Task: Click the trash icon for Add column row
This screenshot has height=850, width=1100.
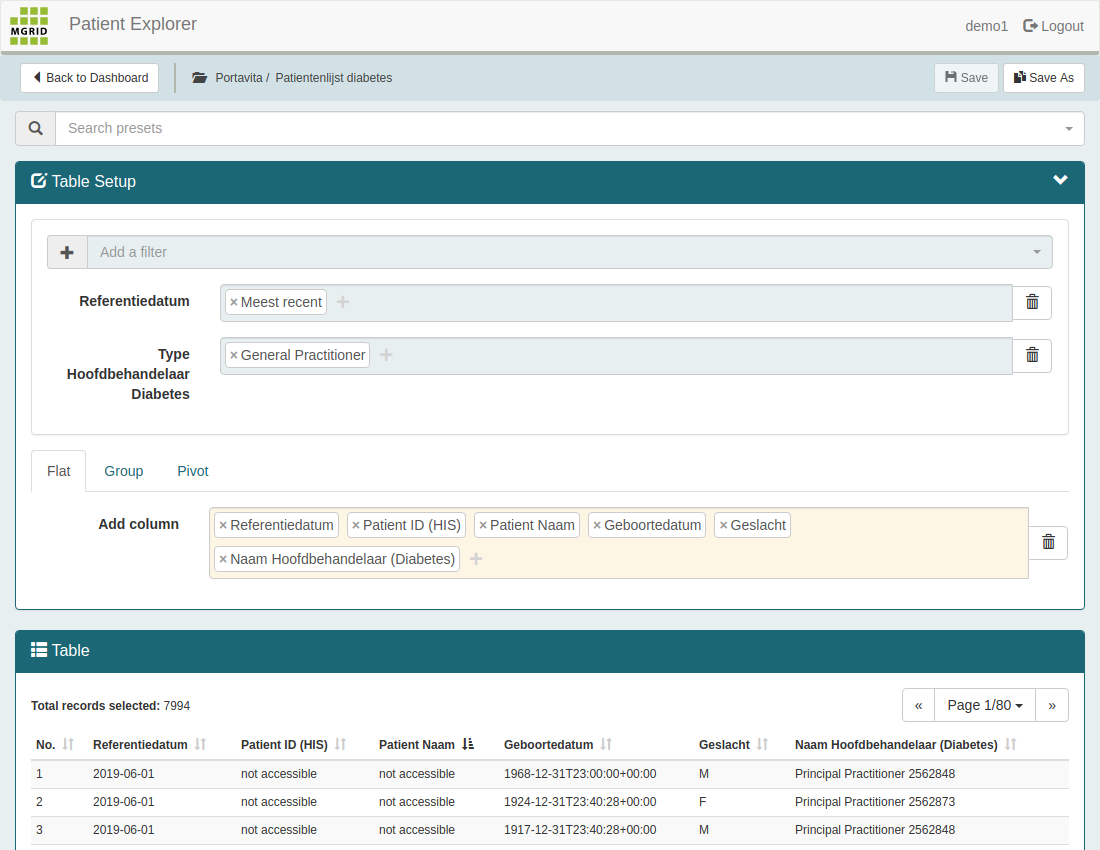Action: (x=1048, y=542)
